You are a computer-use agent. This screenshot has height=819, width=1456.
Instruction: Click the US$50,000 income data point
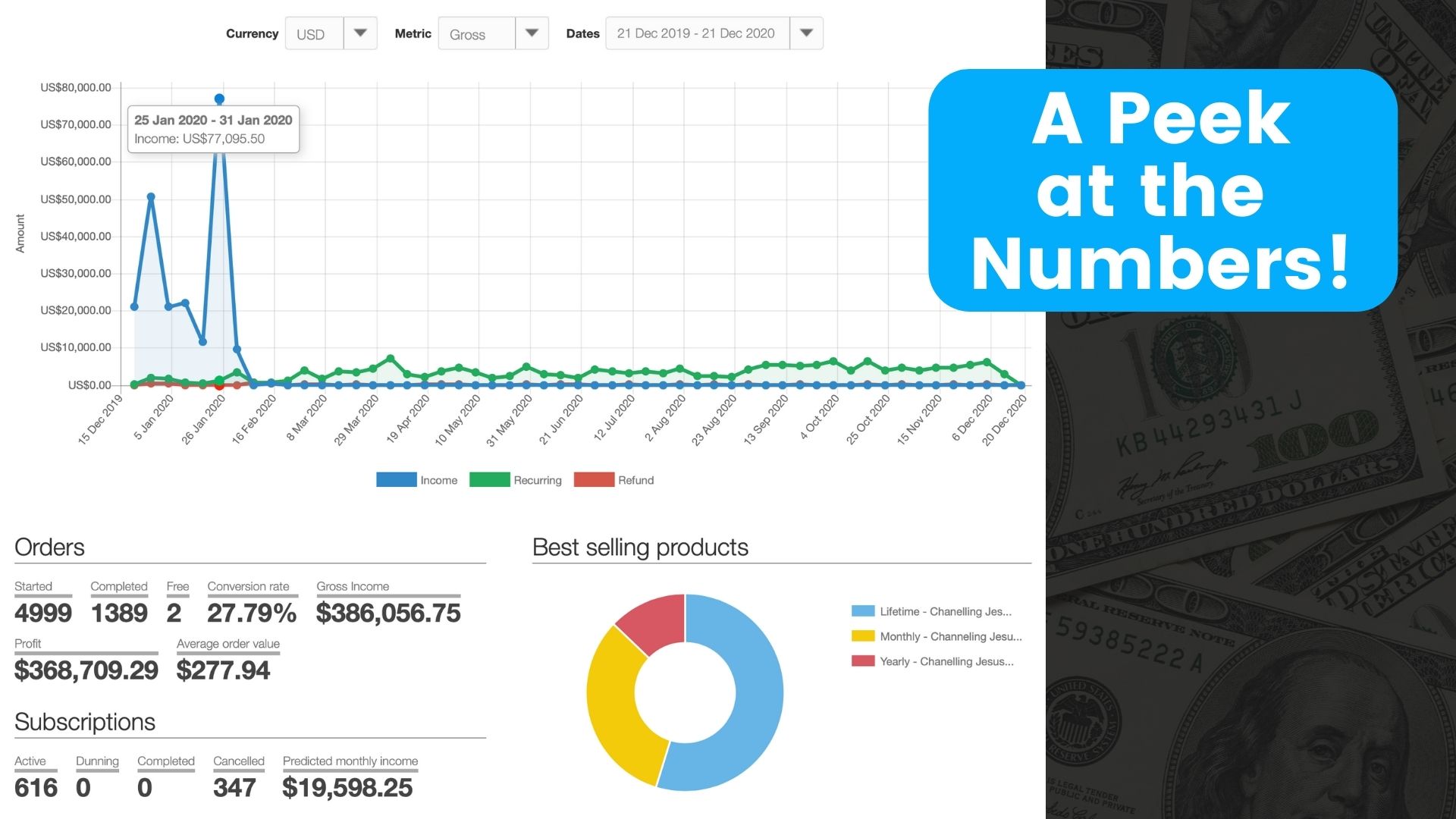pos(151,197)
